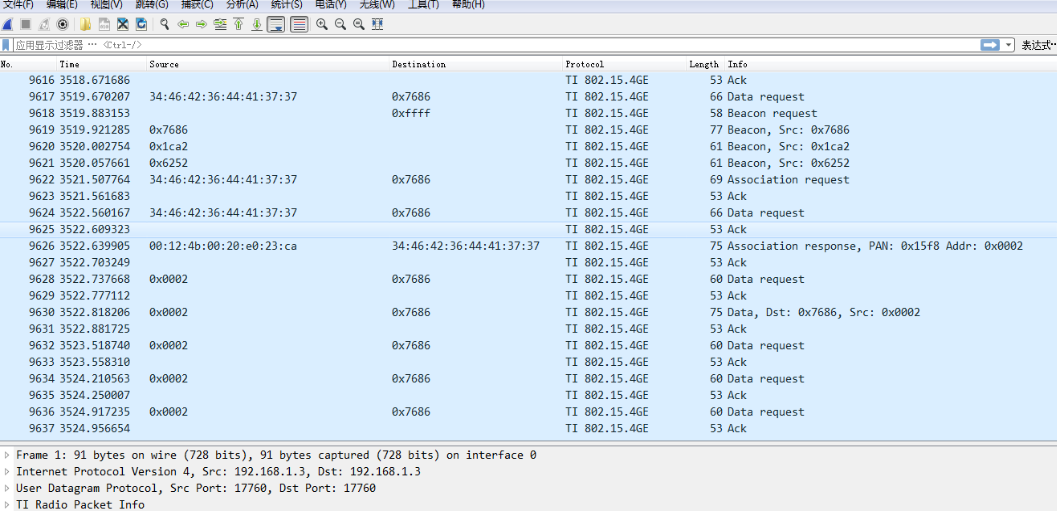Open capture options dialog
Screen dimensions: 1057x511
tap(63, 25)
